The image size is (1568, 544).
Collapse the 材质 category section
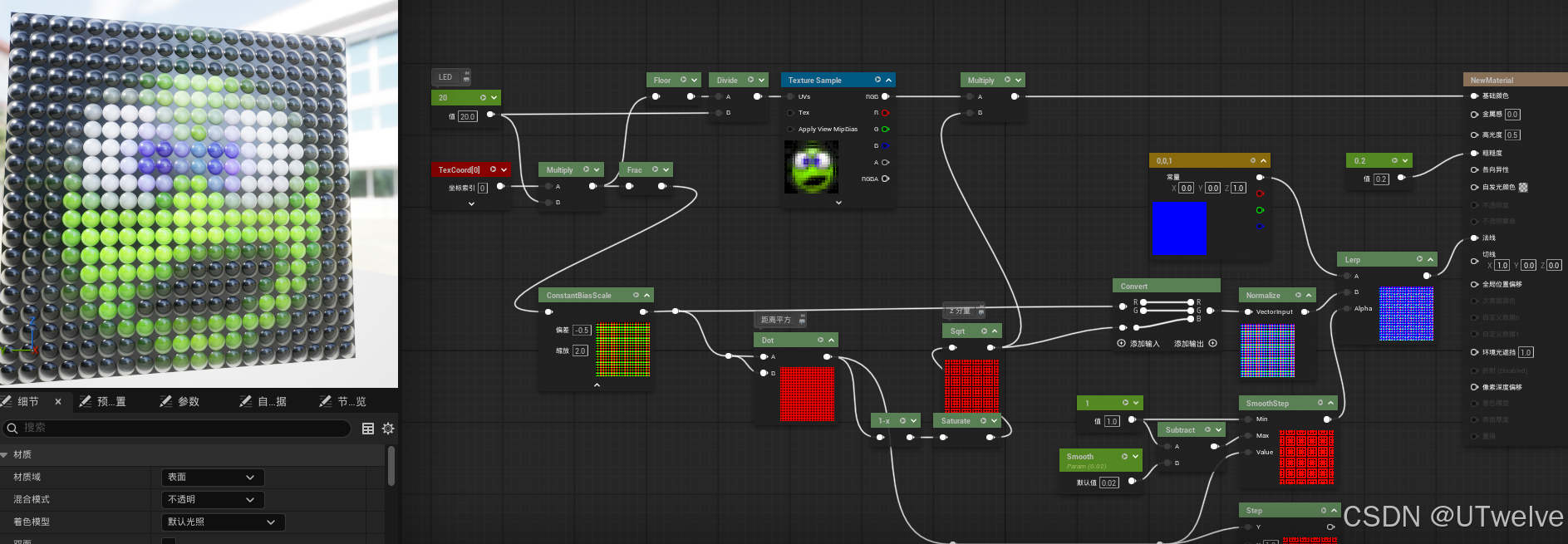click(x=4, y=454)
